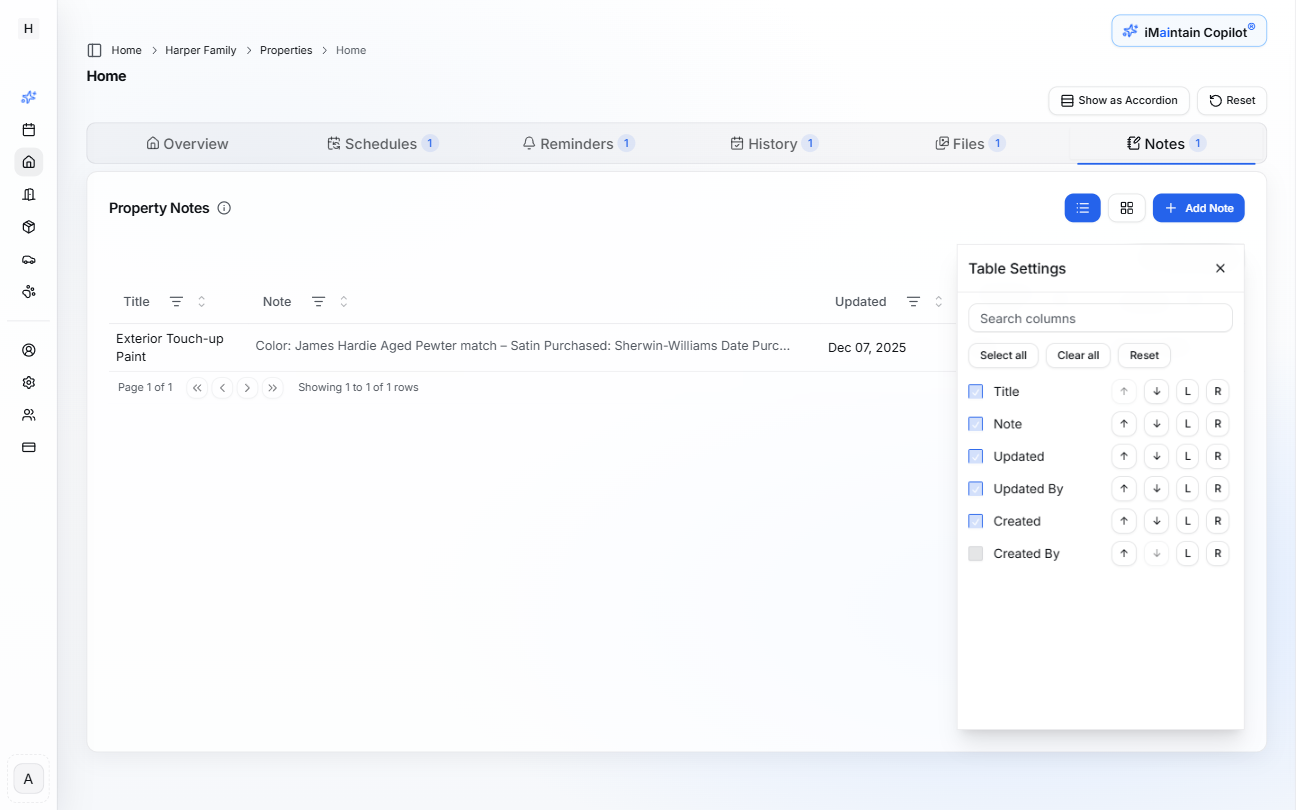Viewport: 1296px width, 810px height.
Task: Open the calendar icon in left sidebar
Action: (29, 130)
